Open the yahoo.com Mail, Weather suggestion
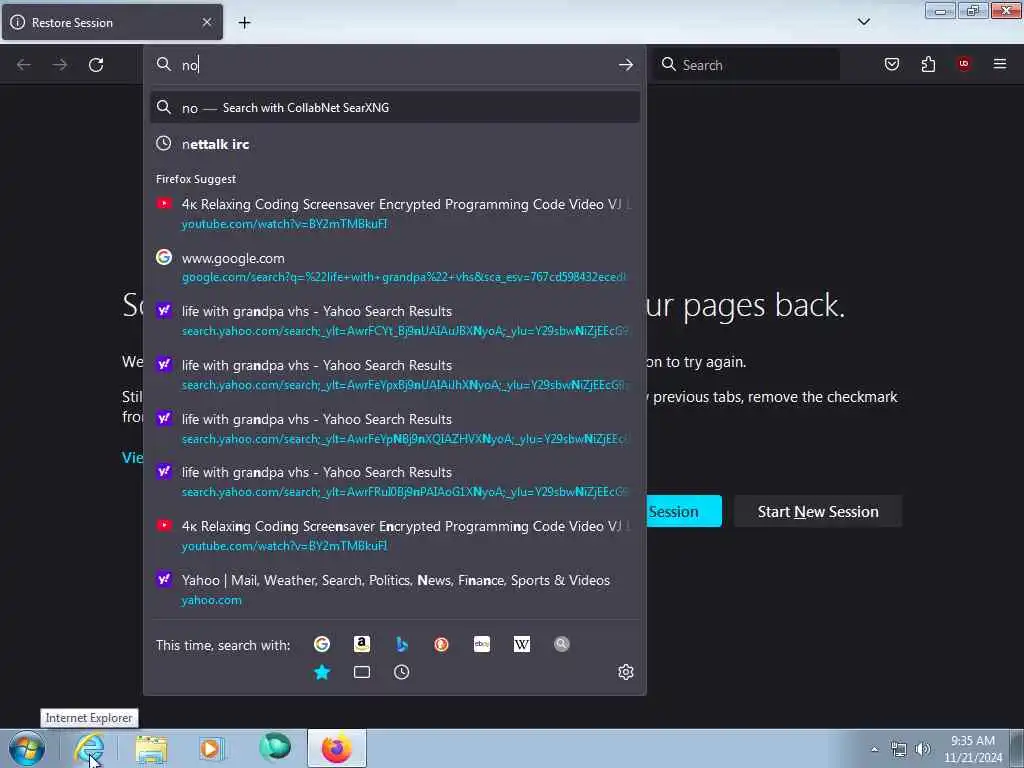Viewport: 1024px width, 768px height. pyautogui.click(x=394, y=589)
